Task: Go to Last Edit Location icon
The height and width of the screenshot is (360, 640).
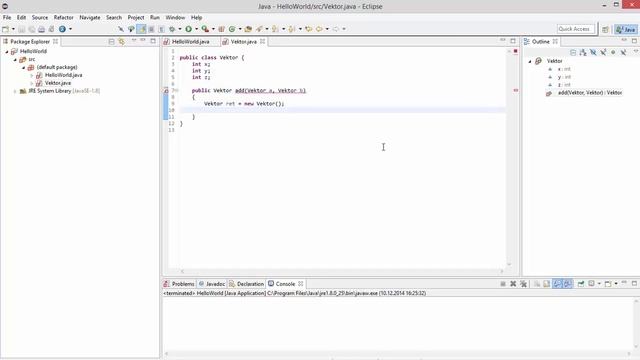Action: point(309,29)
